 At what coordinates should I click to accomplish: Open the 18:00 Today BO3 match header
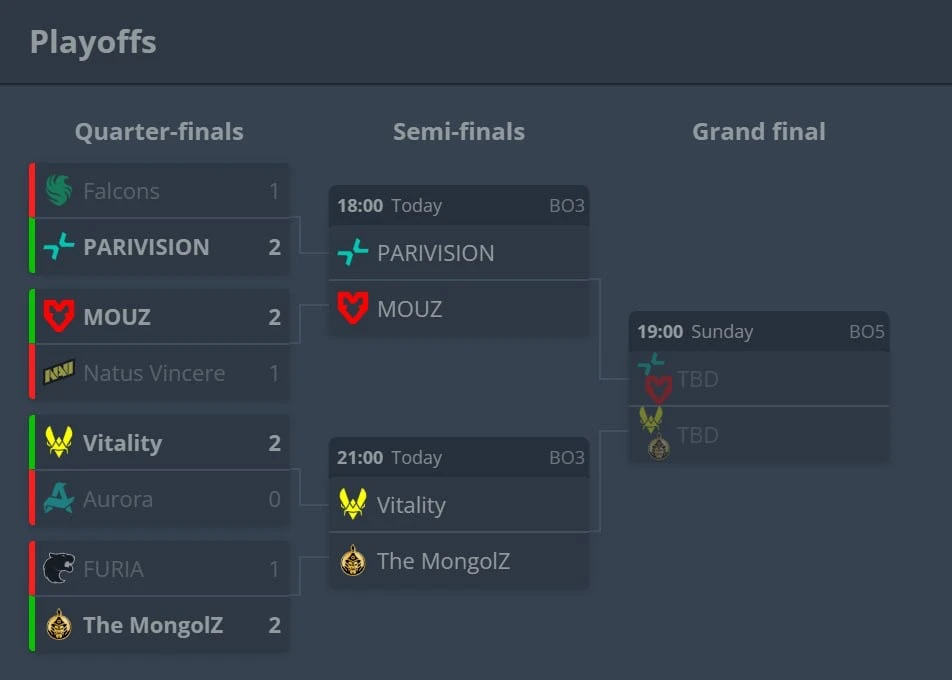click(459, 206)
